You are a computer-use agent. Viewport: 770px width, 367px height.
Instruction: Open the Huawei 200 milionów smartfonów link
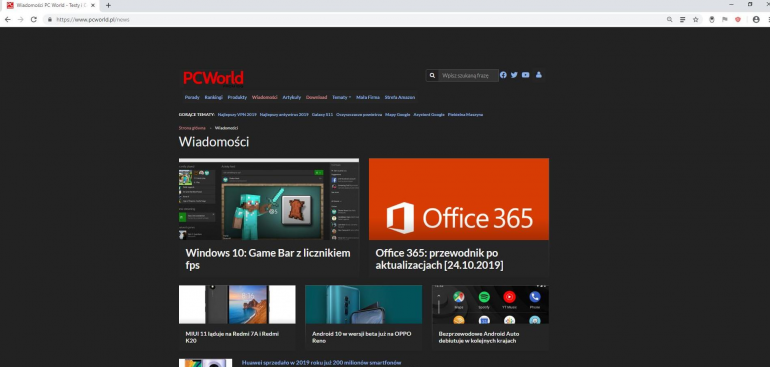pos(322,363)
